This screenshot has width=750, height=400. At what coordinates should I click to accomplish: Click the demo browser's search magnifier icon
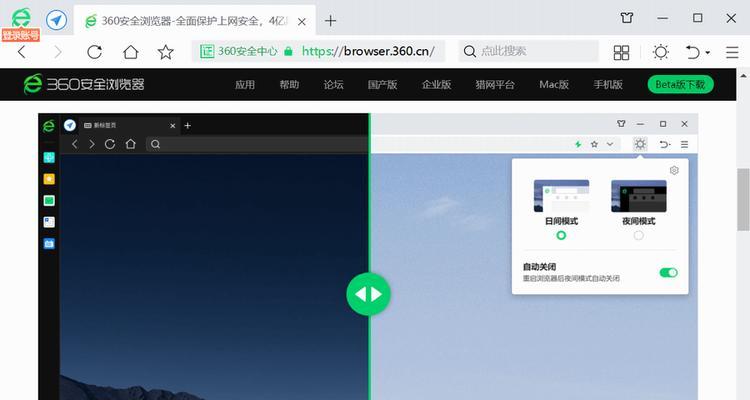pyautogui.click(x=155, y=144)
